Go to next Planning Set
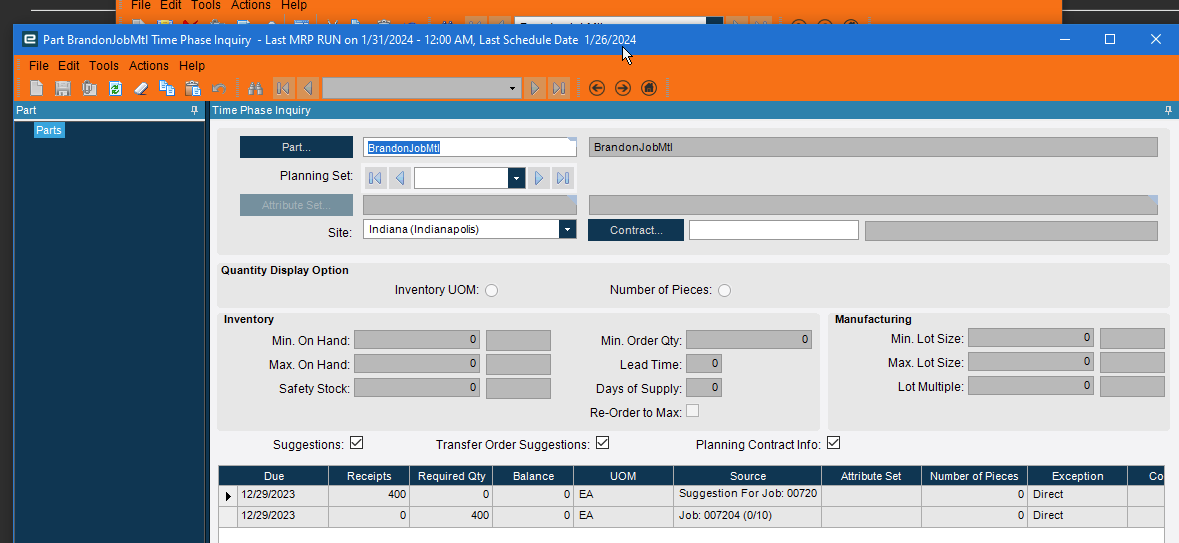The width and height of the screenshot is (1179, 543). point(538,178)
